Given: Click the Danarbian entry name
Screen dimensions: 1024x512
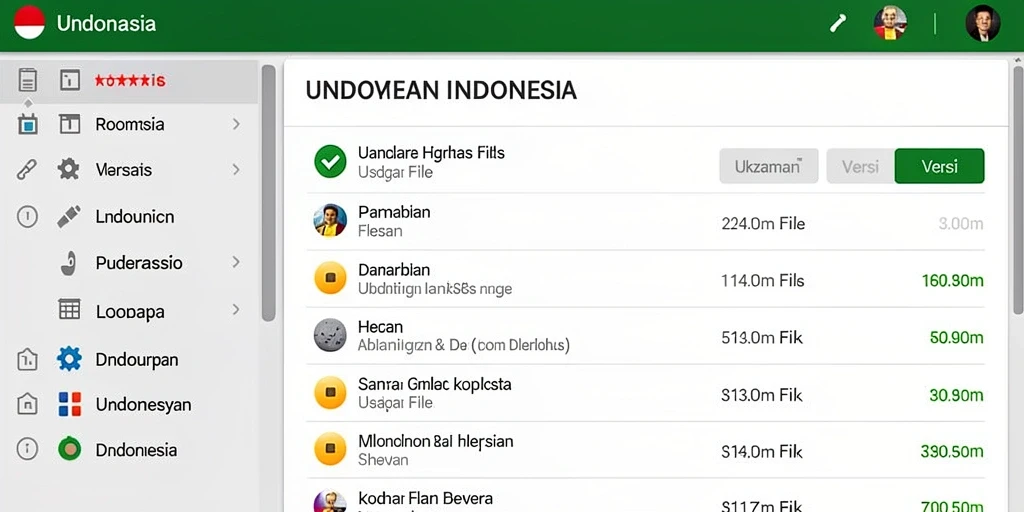Looking at the screenshot, I should click(x=394, y=269).
